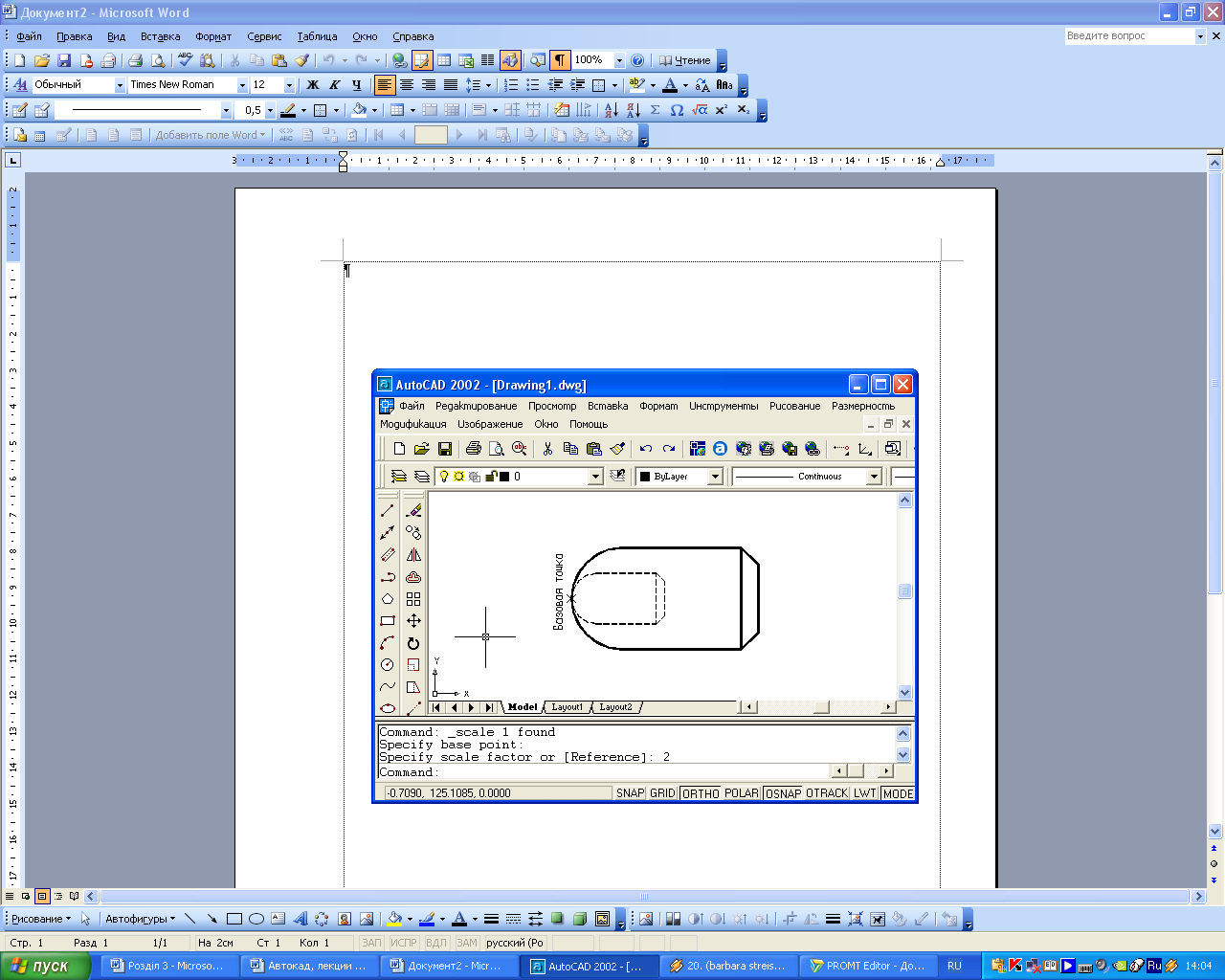The height and width of the screenshot is (980, 1225).
Task: Enable align left
Action: pyautogui.click(x=385, y=85)
